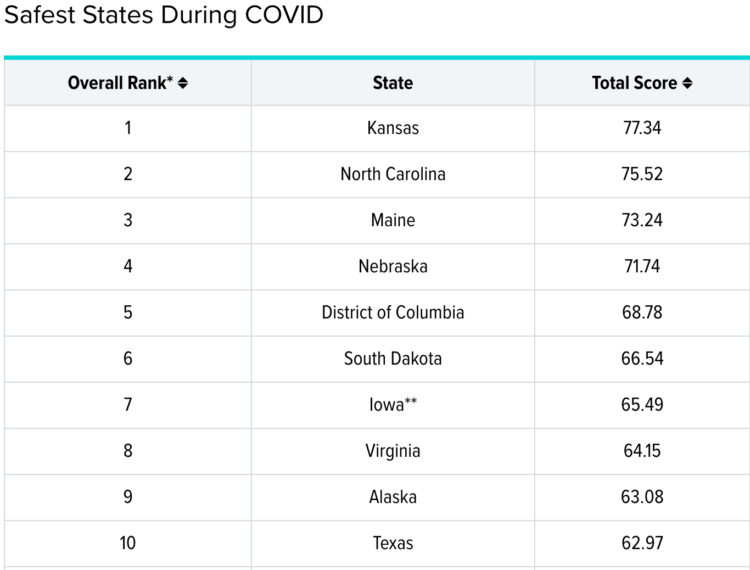Click the Maine state name

pyautogui.click(x=393, y=220)
